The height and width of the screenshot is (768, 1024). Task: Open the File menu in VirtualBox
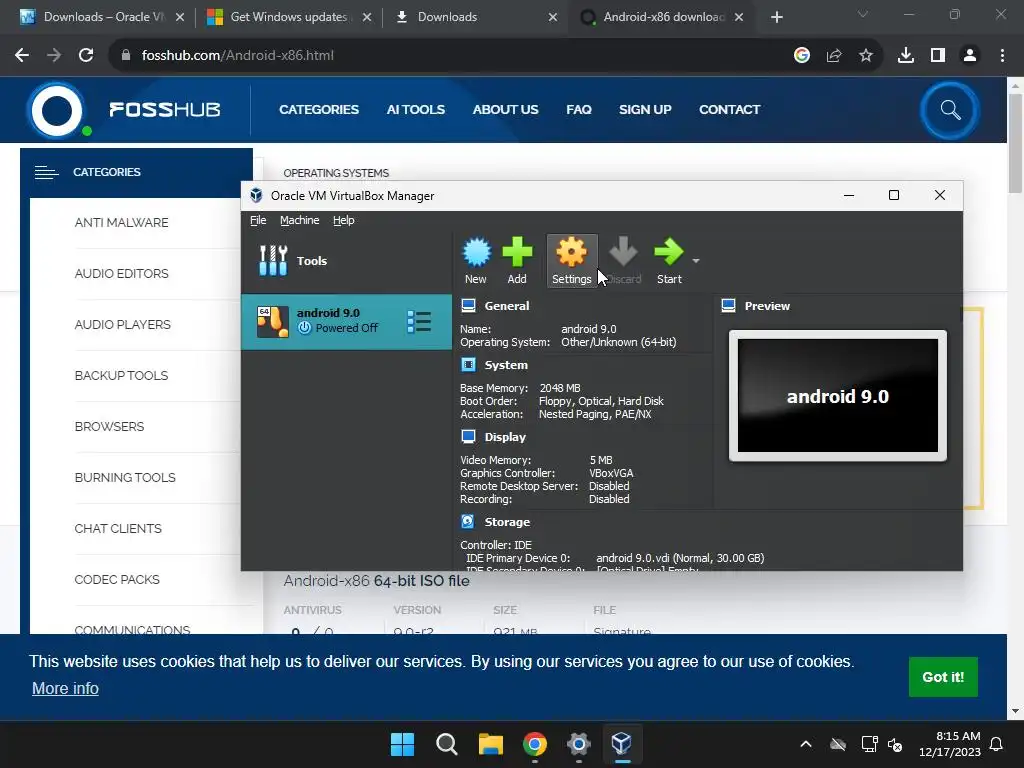pyautogui.click(x=258, y=220)
